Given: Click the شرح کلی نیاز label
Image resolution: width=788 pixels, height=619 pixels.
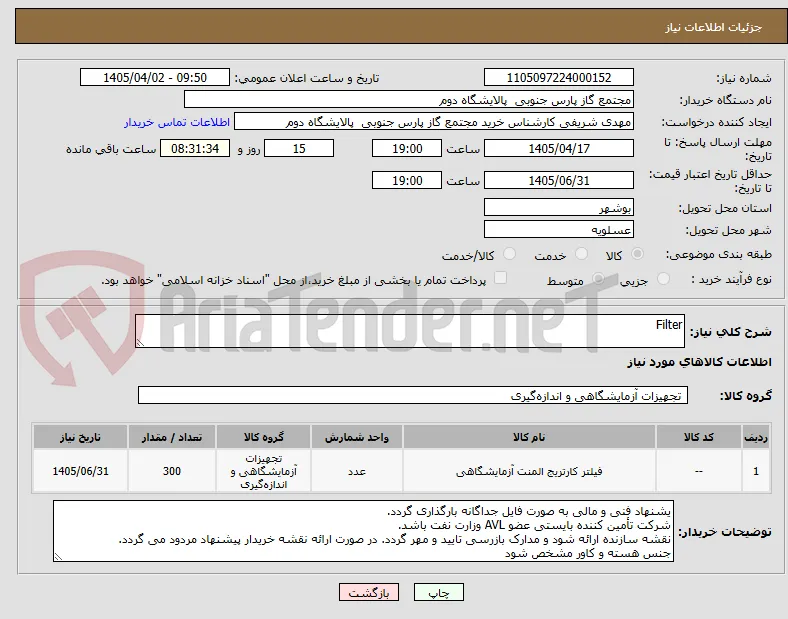Looking at the screenshot, I should 731,332.
